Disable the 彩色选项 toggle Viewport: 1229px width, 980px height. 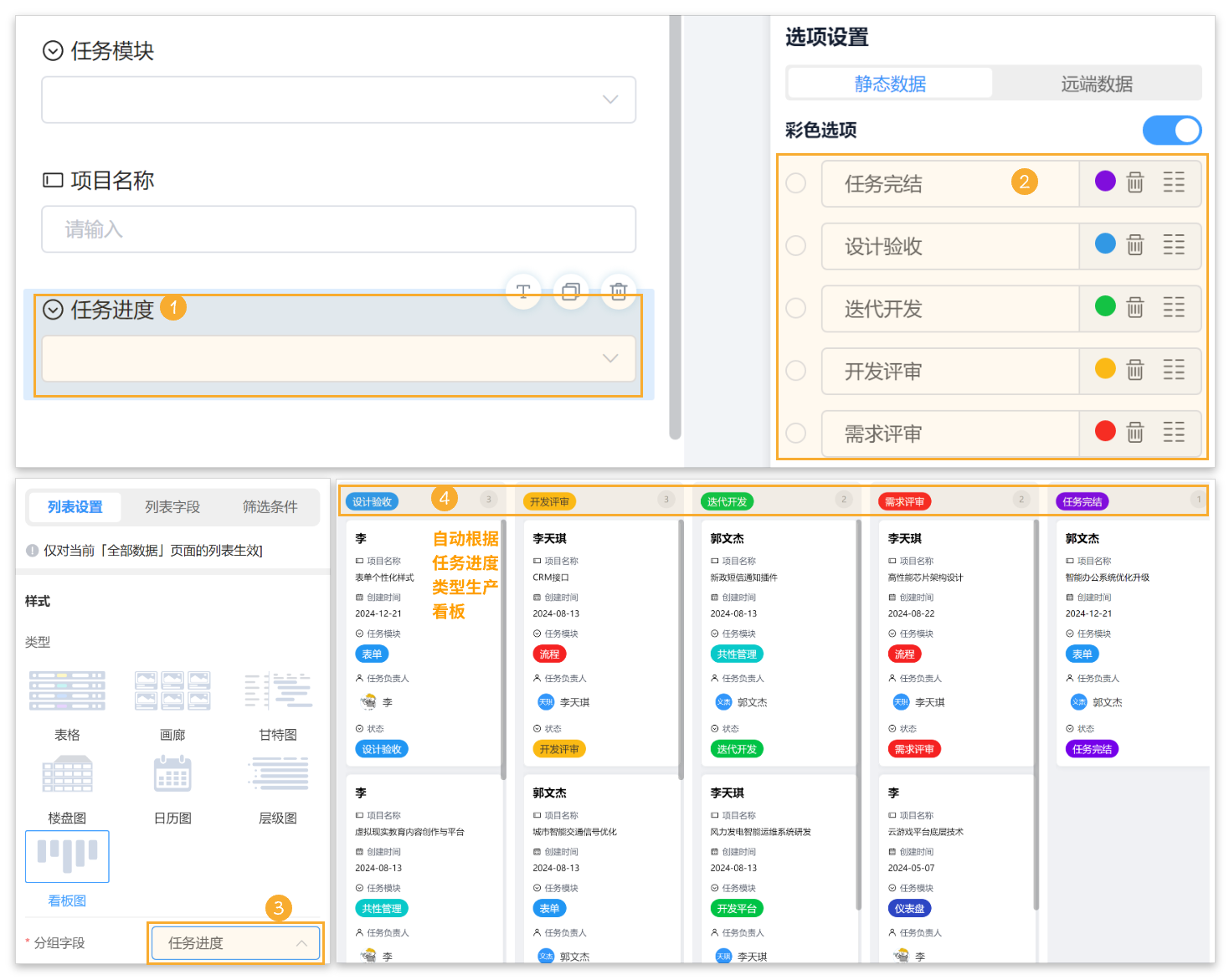pyautogui.click(x=1171, y=131)
